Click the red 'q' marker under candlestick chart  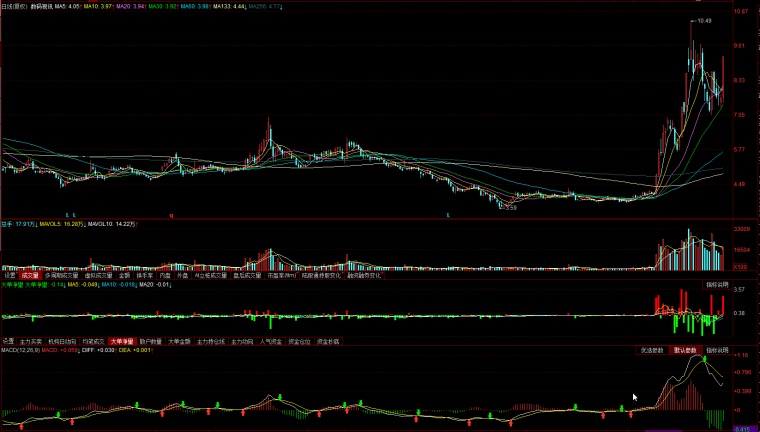point(171,215)
